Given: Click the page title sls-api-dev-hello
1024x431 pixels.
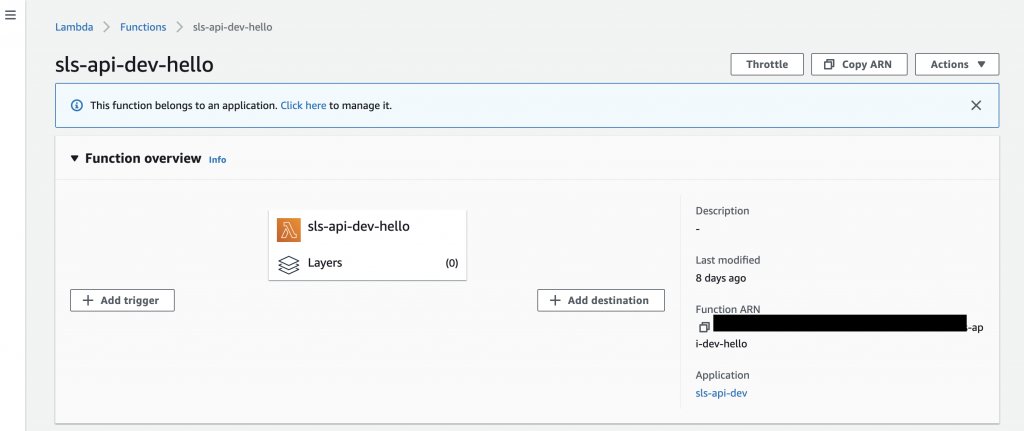Looking at the screenshot, I should coord(135,65).
